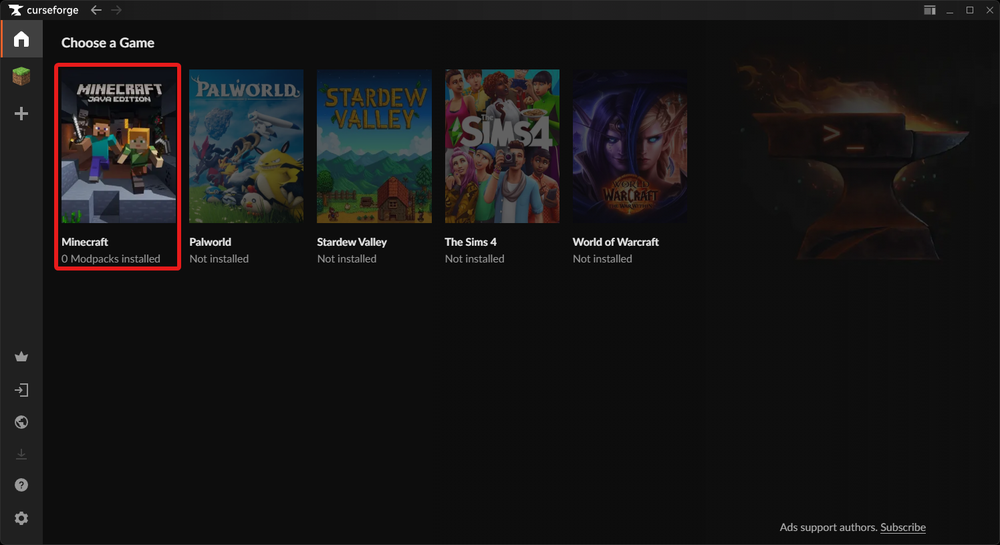The width and height of the screenshot is (1000, 545).
Task: Choose The Sims 4 game cover
Action: (502, 146)
